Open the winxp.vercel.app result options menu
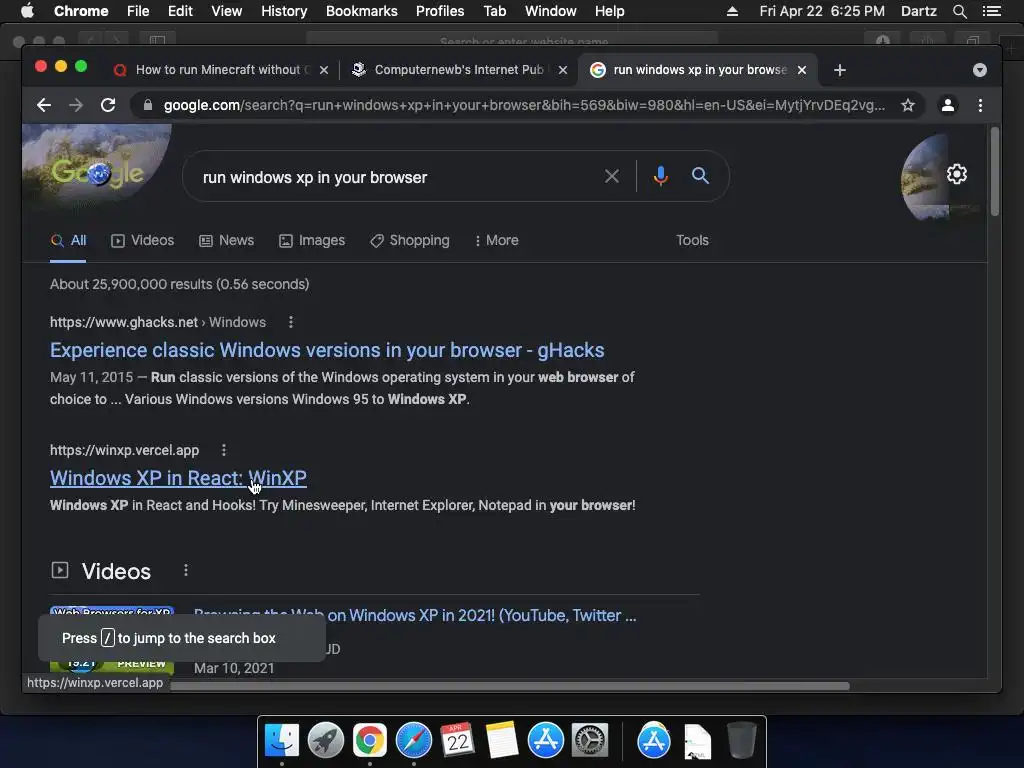 point(223,450)
